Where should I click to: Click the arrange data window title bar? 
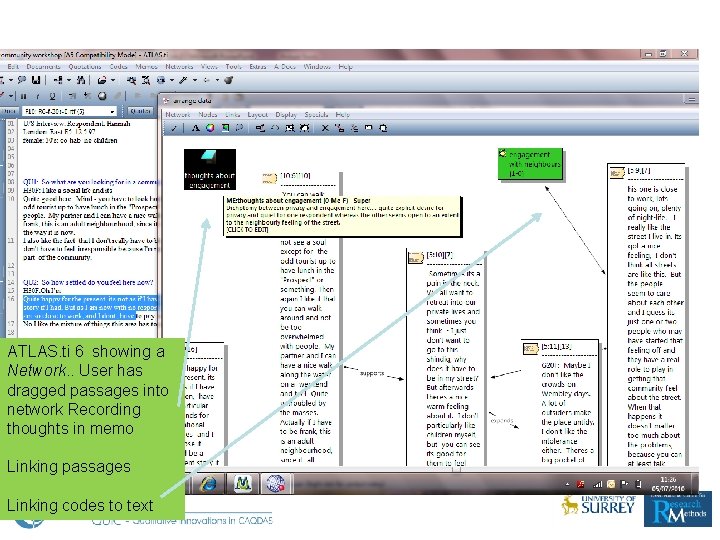[x=429, y=100]
